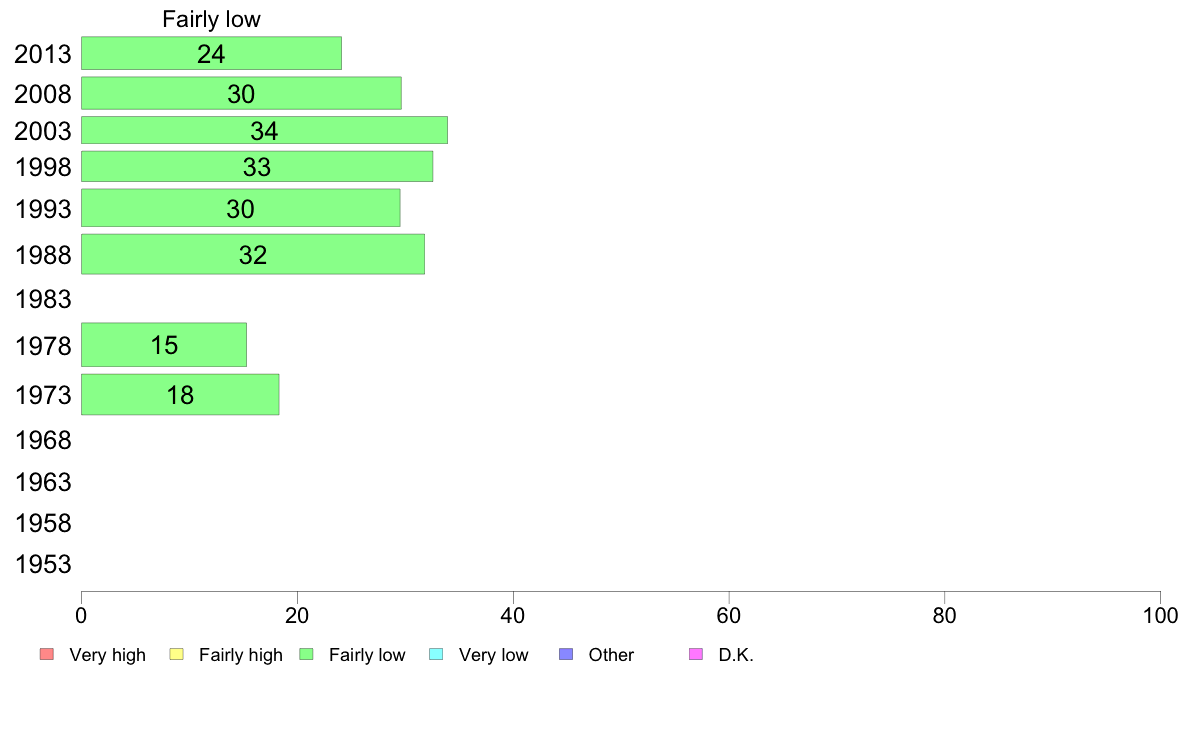Select the 1988 bar showing 32
The width and height of the screenshot is (1188, 736).
pos(253,254)
